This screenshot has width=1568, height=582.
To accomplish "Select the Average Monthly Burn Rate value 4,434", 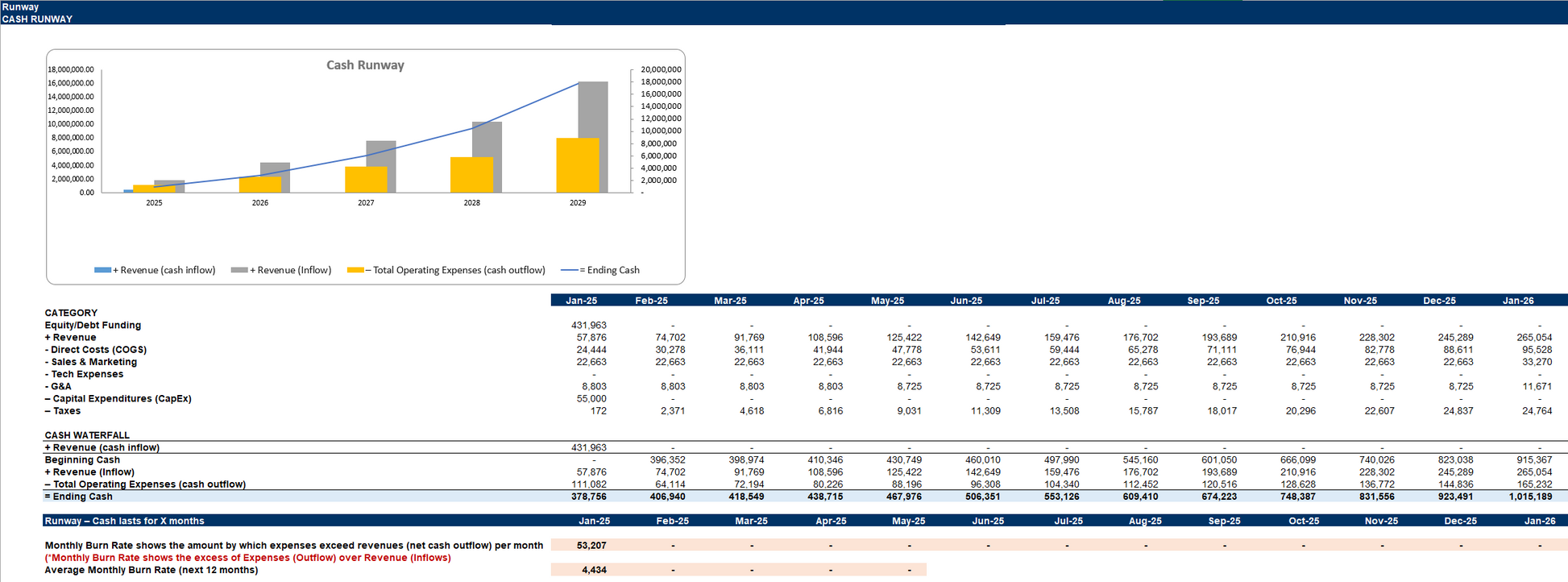I will 594,570.
